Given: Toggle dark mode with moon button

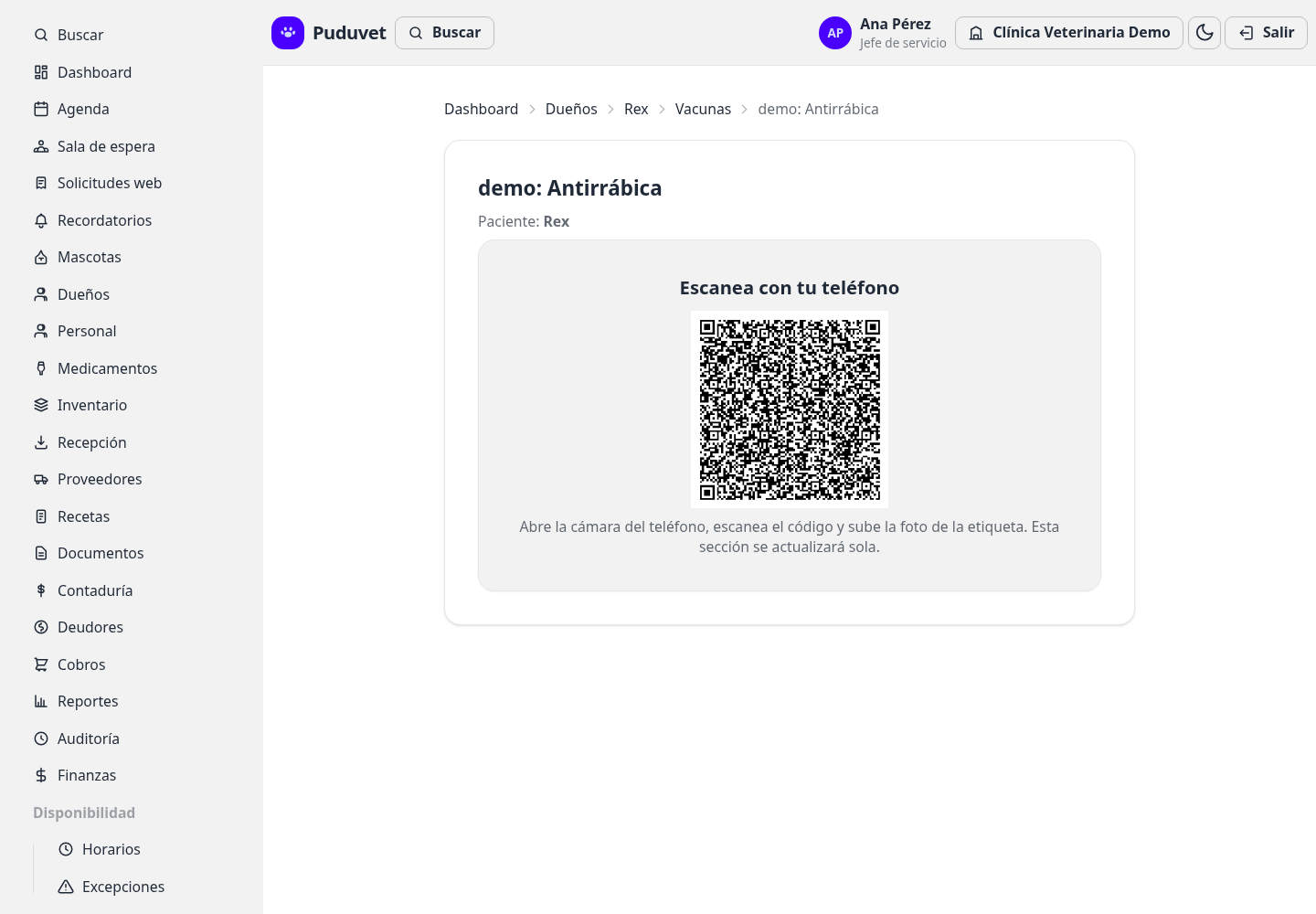Looking at the screenshot, I should coord(1205,33).
